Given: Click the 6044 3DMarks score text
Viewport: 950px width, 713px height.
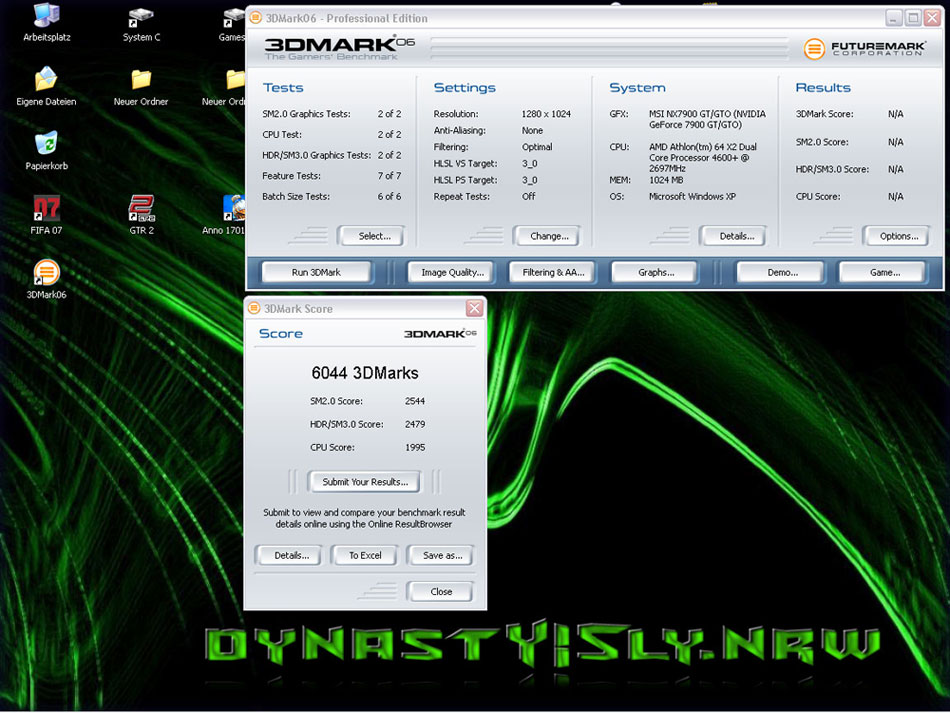Looking at the screenshot, I should 365,373.
